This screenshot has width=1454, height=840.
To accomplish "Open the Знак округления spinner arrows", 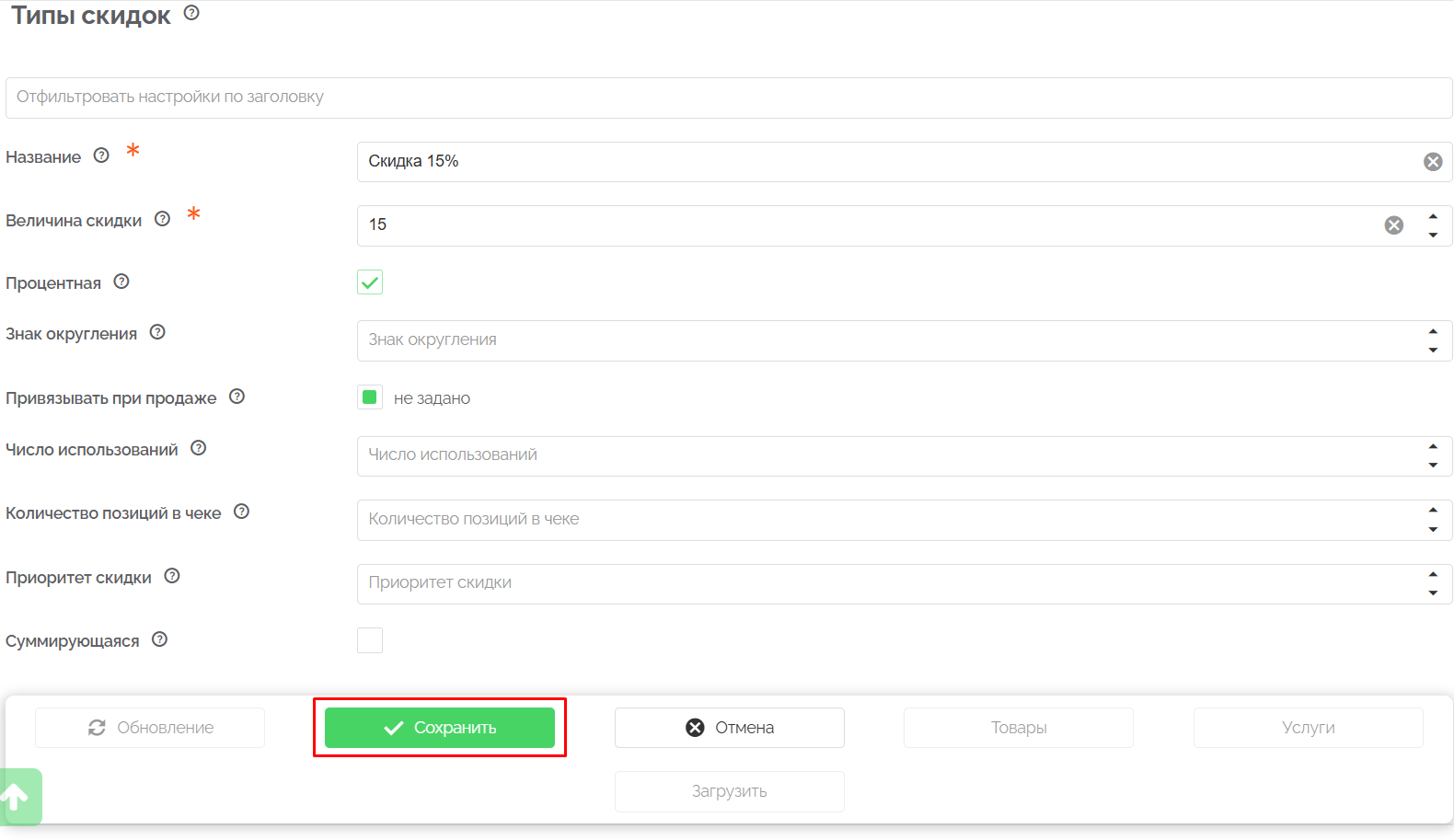I will 1433,340.
